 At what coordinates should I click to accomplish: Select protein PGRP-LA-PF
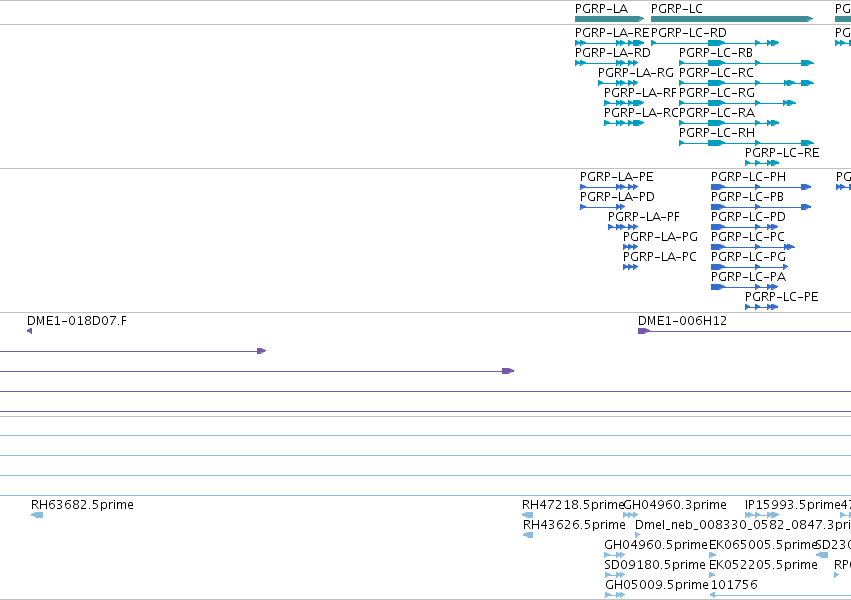click(x=623, y=227)
